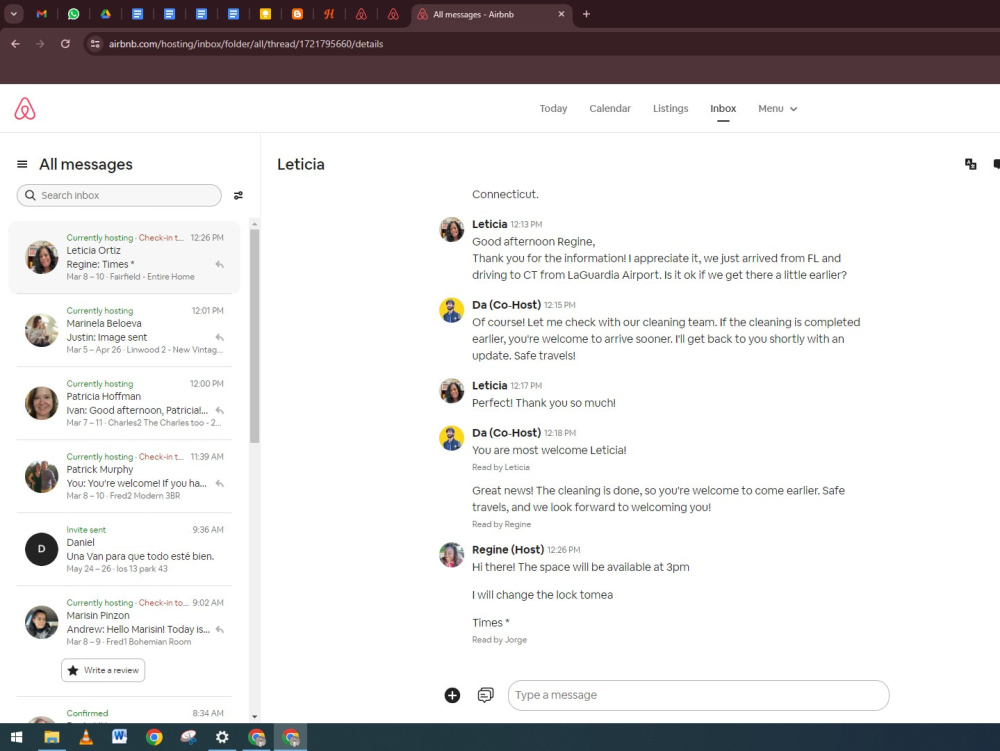
Task: Open the Gmail pinned browser tab
Action: point(41,14)
